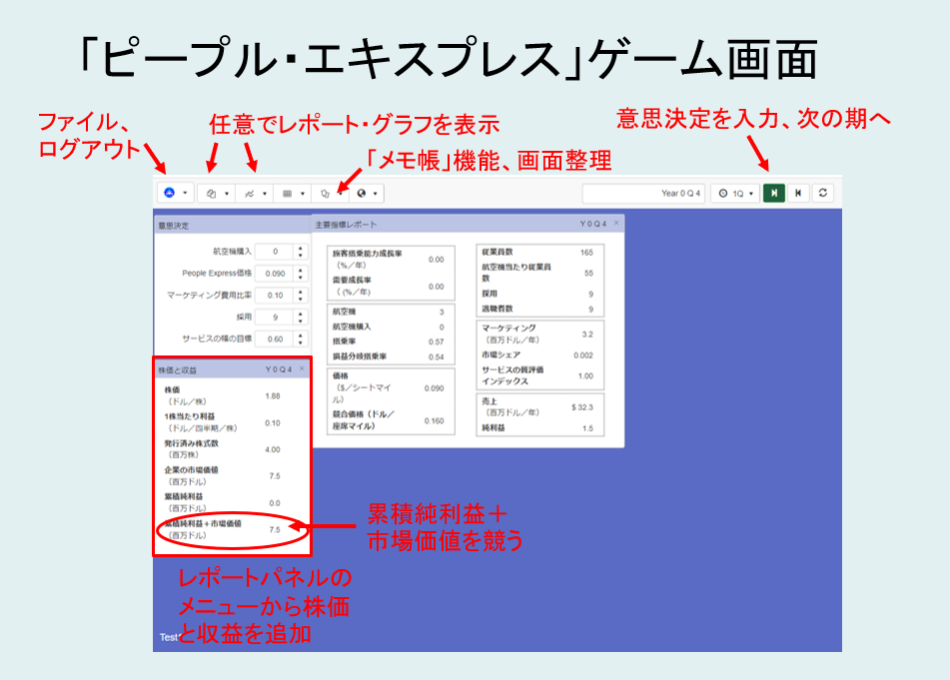The height and width of the screenshot is (680, 950).
Task: Select the 発行済み株式数 row label
Action: (191, 448)
